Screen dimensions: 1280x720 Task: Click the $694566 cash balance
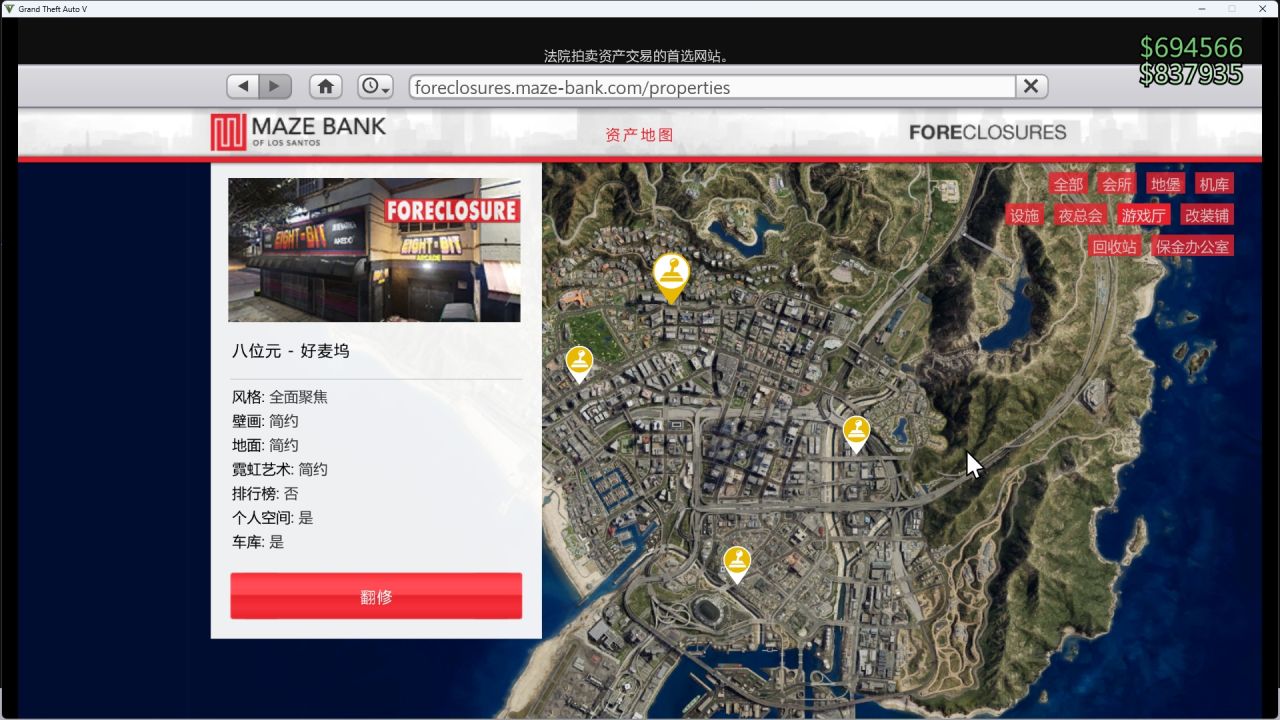click(x=1191, y=47)
